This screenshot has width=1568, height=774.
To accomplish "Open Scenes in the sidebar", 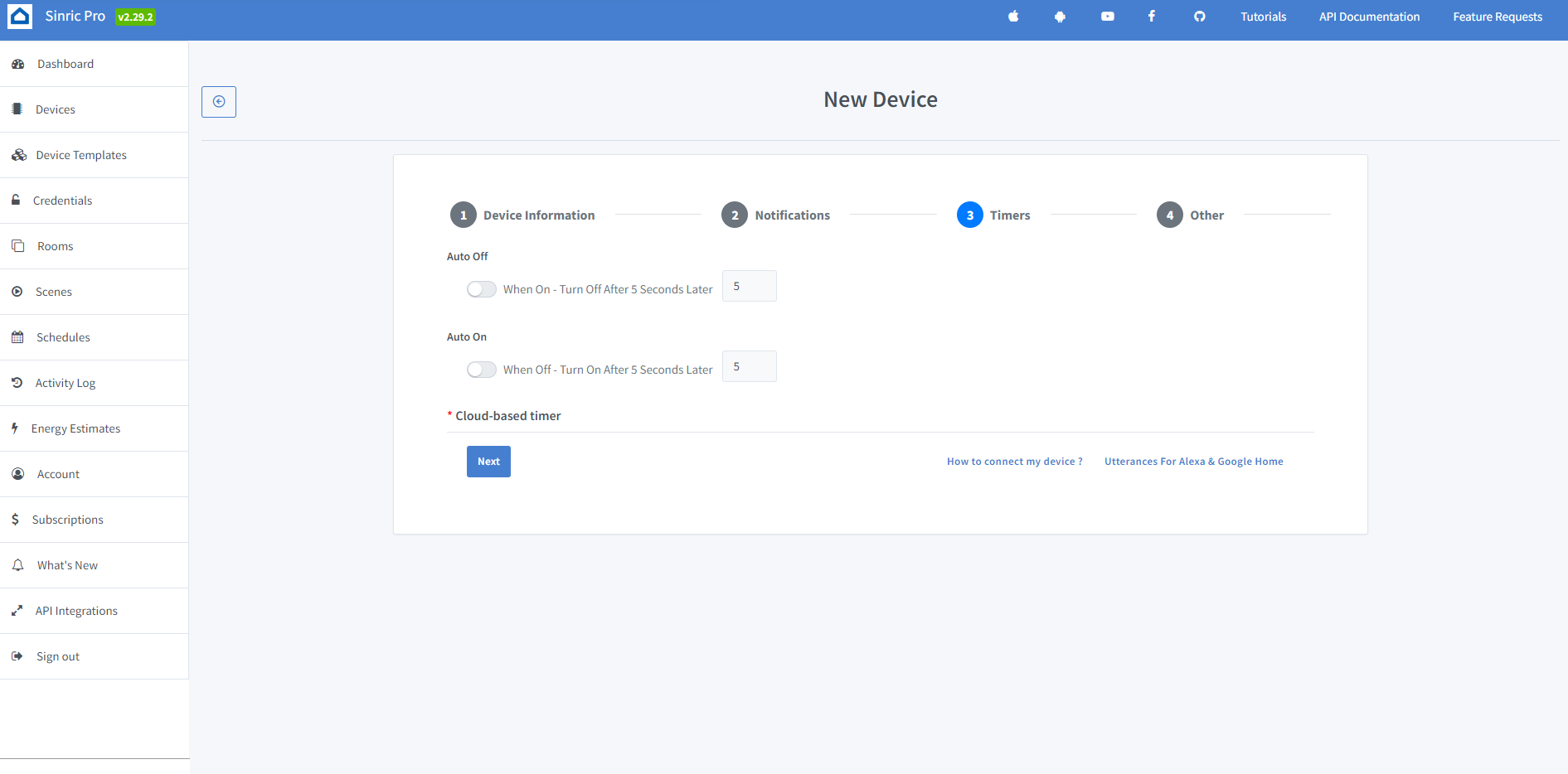I will point(95,292).
